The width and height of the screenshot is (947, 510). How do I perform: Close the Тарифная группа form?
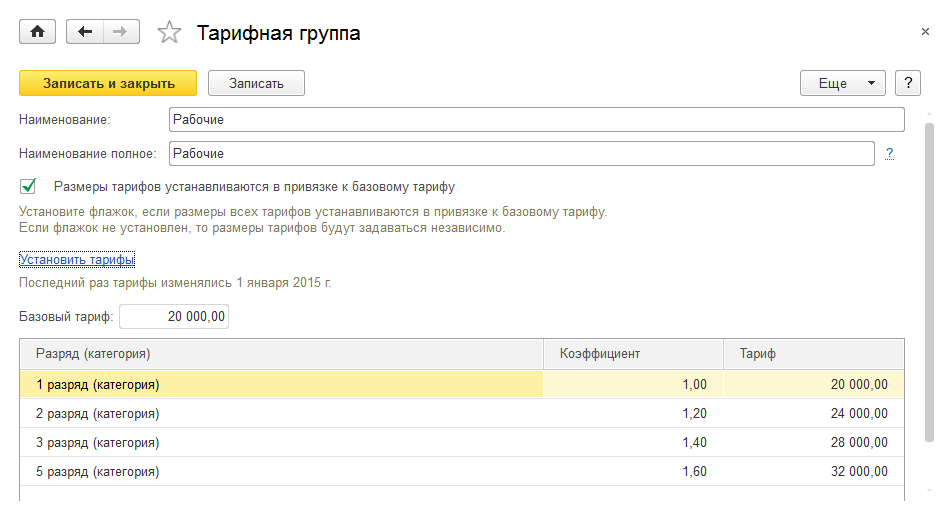tap(925, 32)
